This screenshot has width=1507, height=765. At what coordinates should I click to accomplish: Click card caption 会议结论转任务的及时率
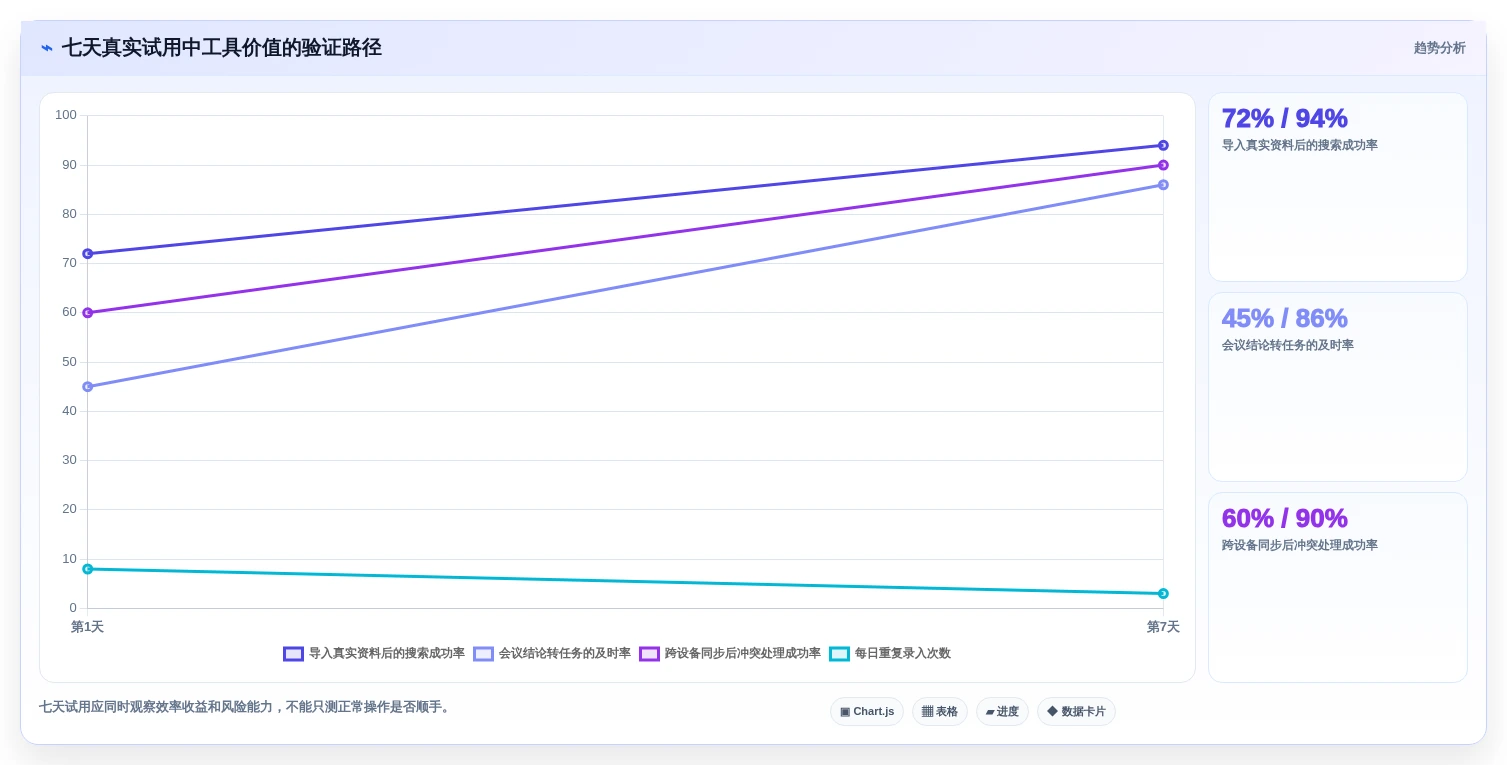[1287, 345]
